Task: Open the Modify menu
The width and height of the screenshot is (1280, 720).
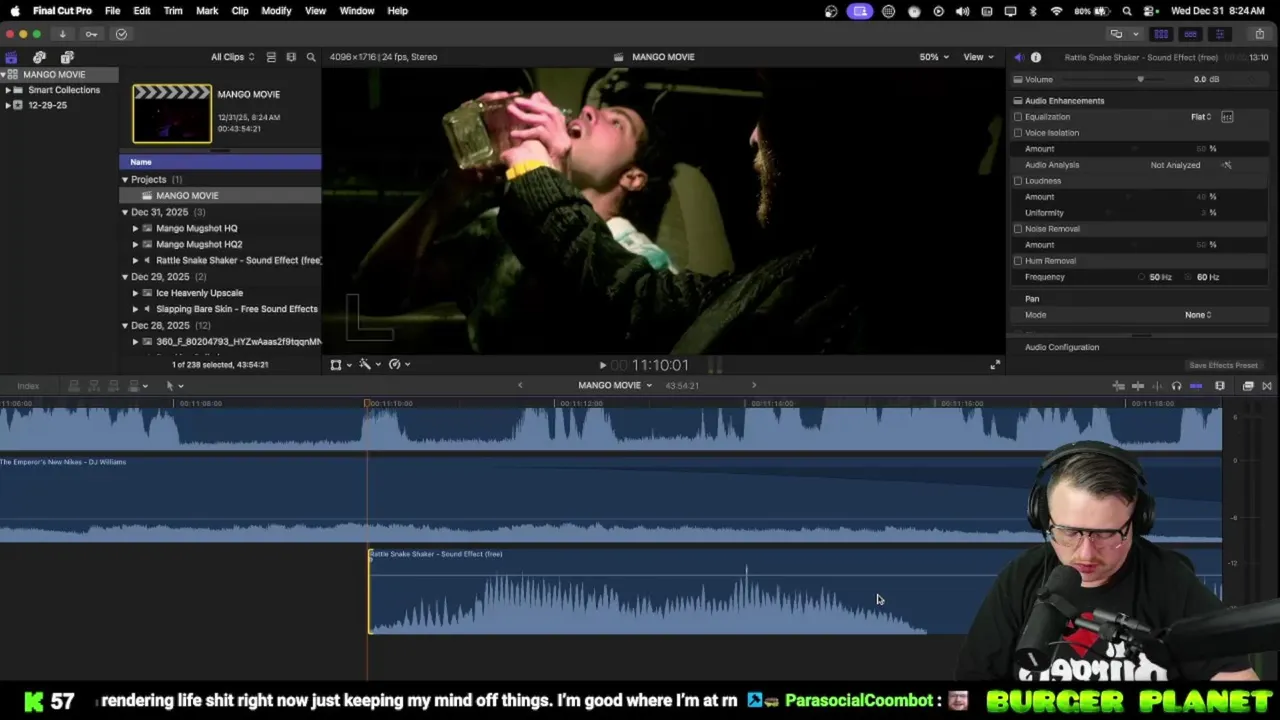Action: pyautogui.click(x=276, y=11)
